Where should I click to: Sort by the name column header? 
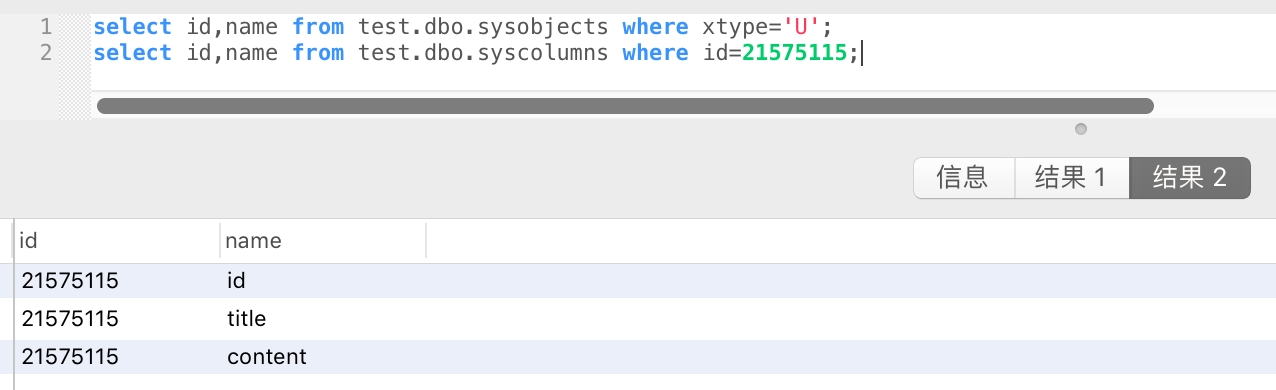322,241
